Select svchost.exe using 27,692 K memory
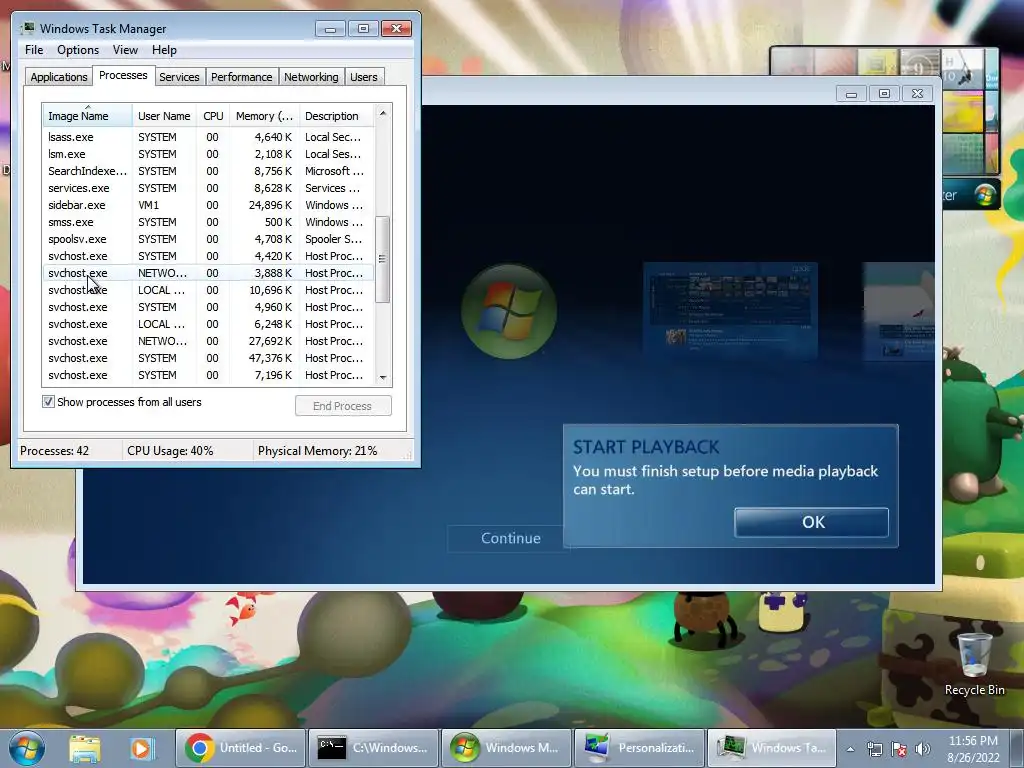 (208, 341)
